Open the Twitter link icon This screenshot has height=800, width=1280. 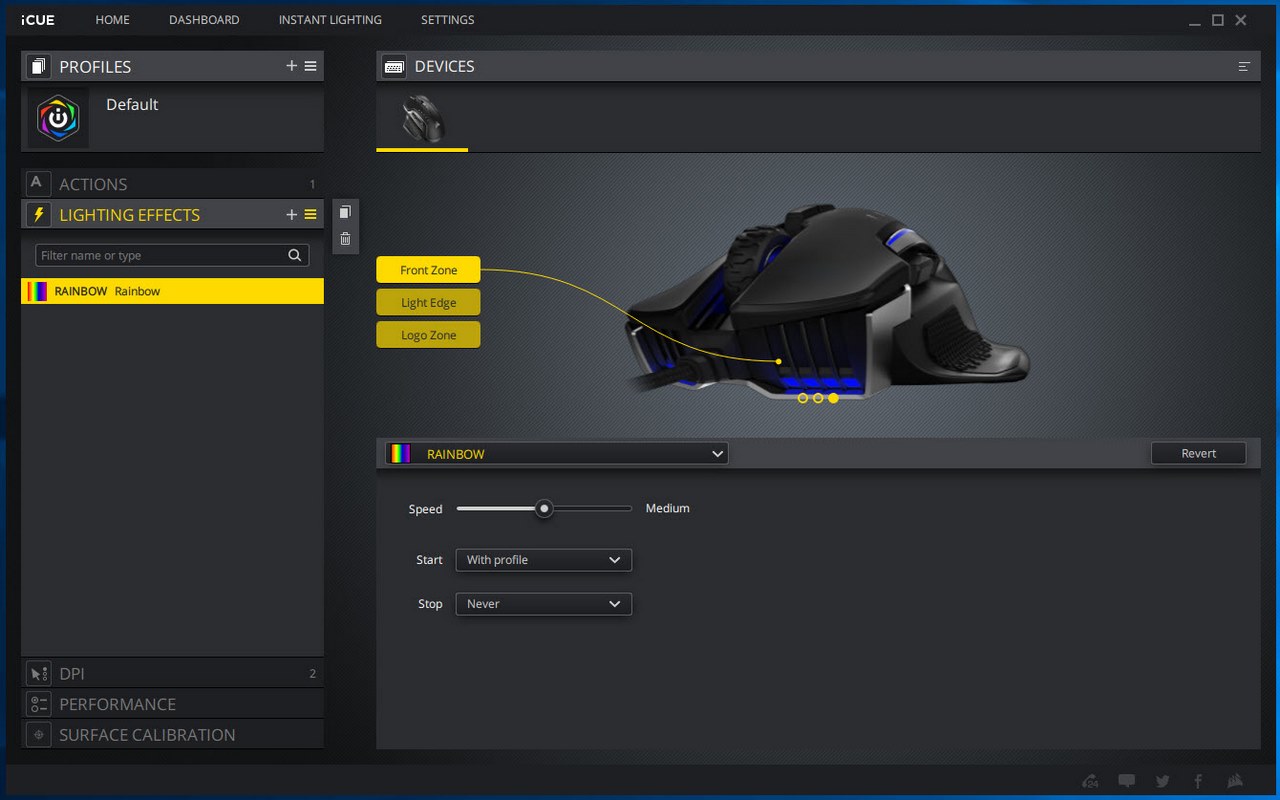point(1162,781)
